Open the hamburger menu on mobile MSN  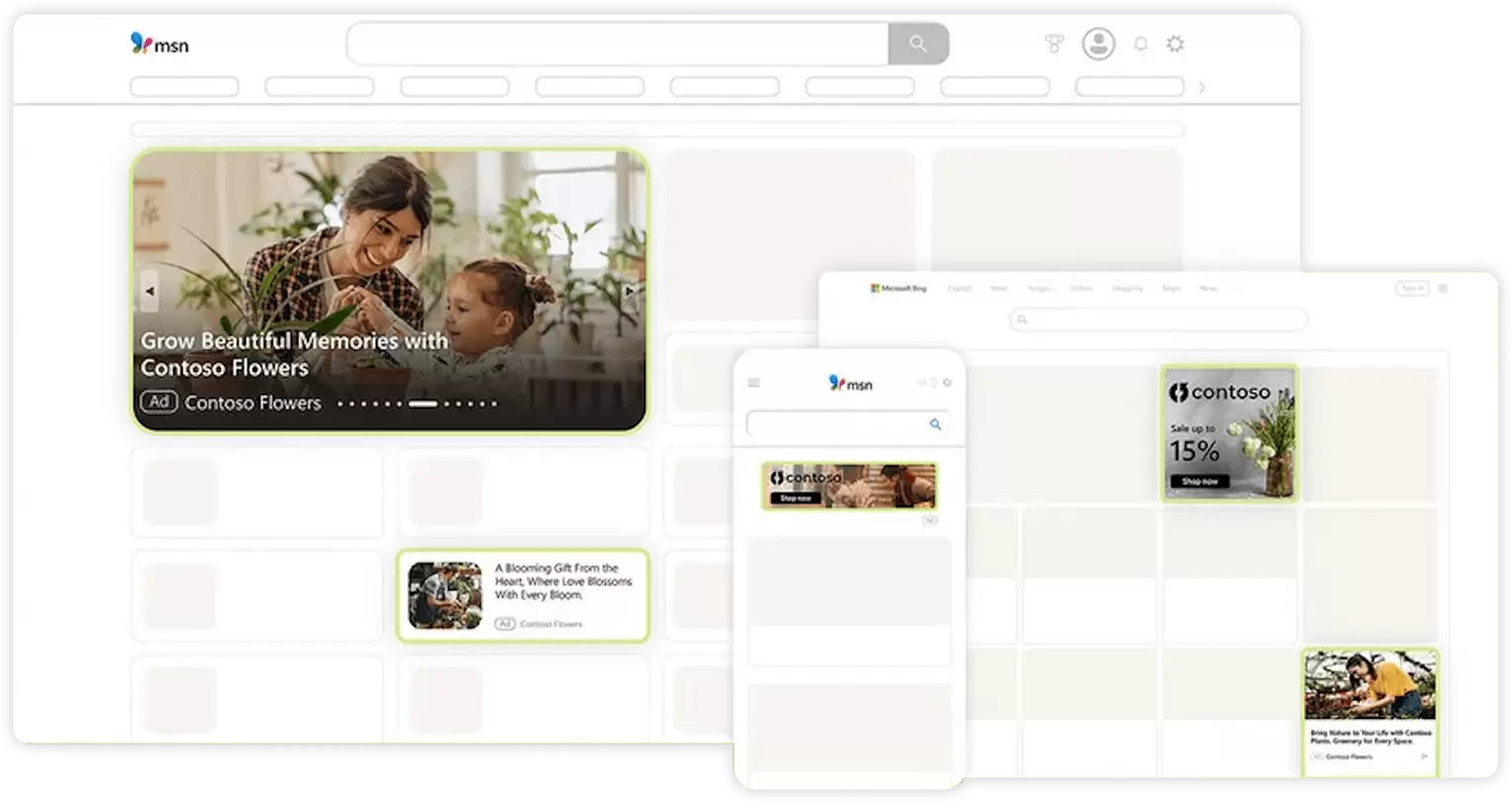tap(754, 383)
